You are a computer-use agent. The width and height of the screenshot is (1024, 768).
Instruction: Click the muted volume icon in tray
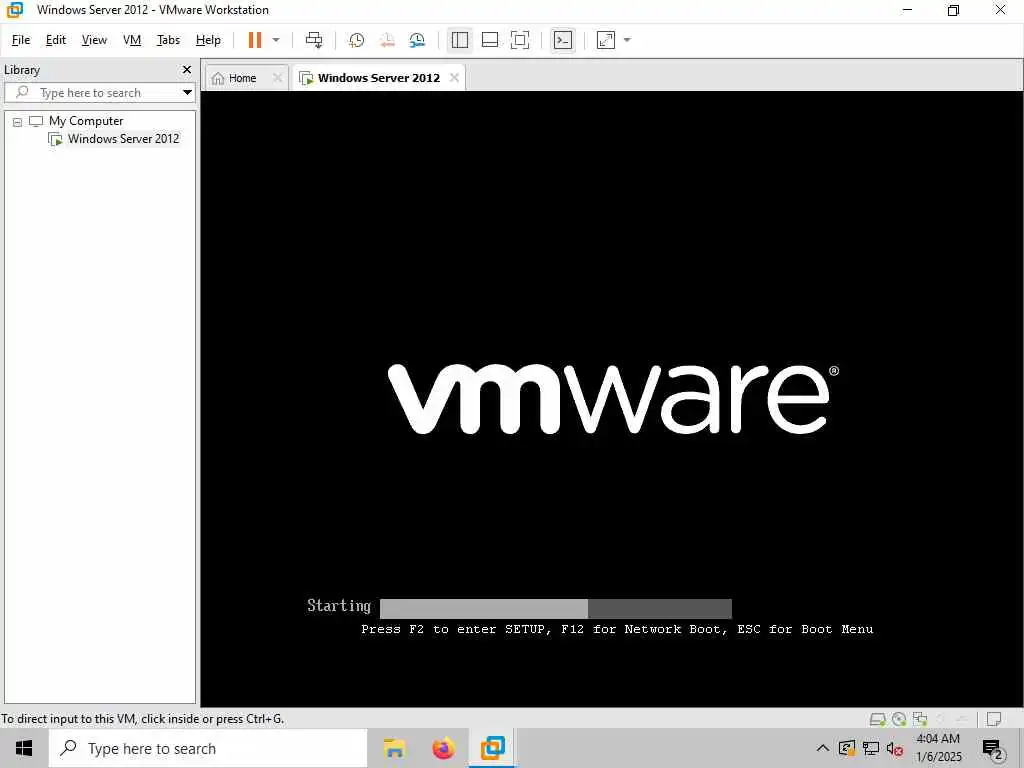tap(895, 749)
